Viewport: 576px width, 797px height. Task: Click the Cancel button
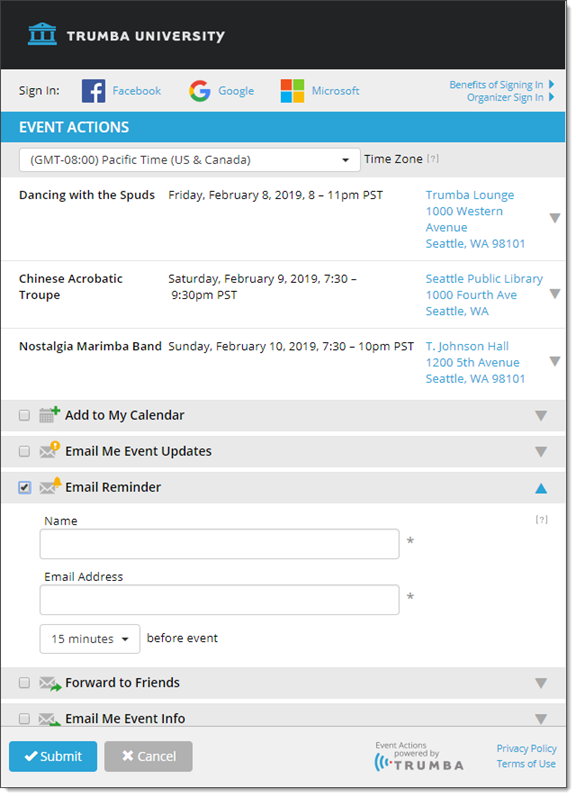tap(148, 756)
